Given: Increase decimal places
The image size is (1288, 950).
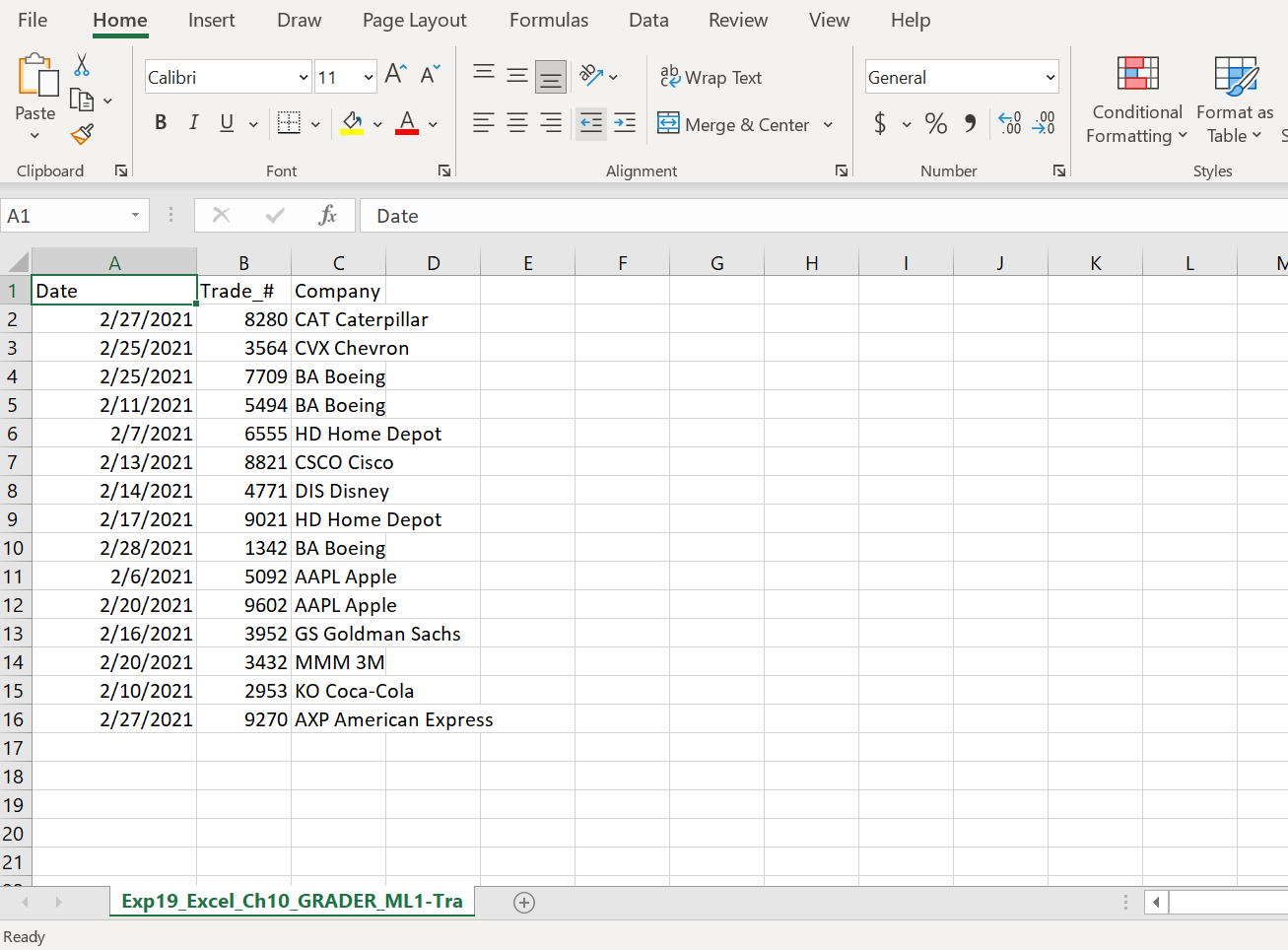Looking at the screenshot, I should (1010, 124).
